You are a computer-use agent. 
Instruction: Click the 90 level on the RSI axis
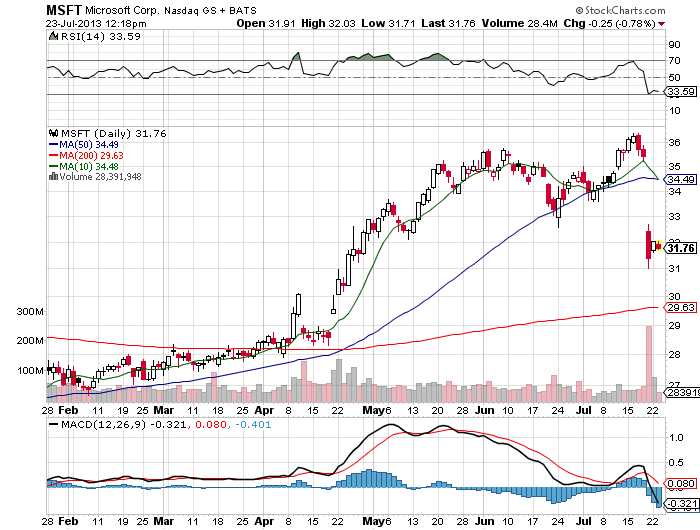(x=674, y=44)
